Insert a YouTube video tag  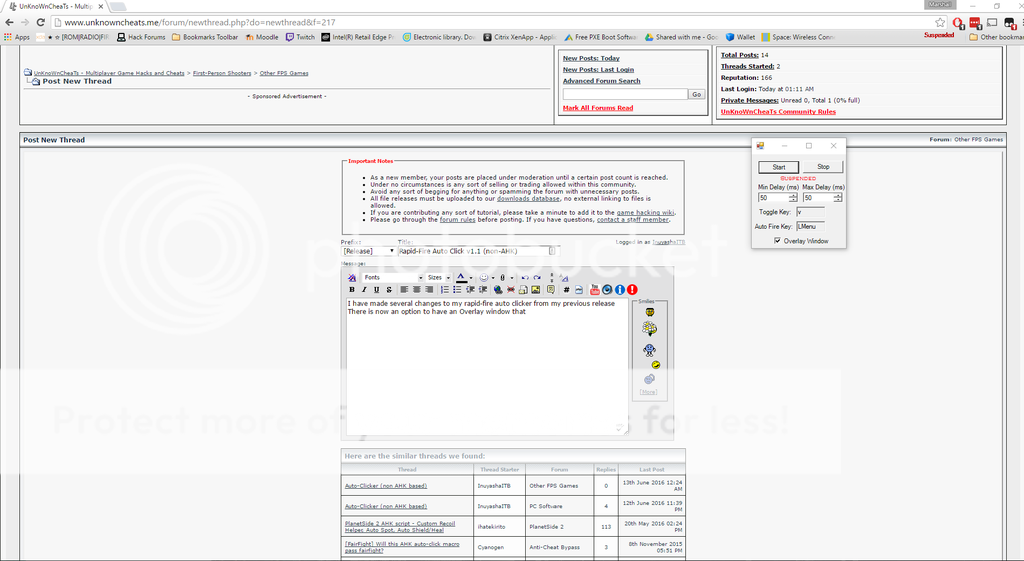(x=595, y=290)
